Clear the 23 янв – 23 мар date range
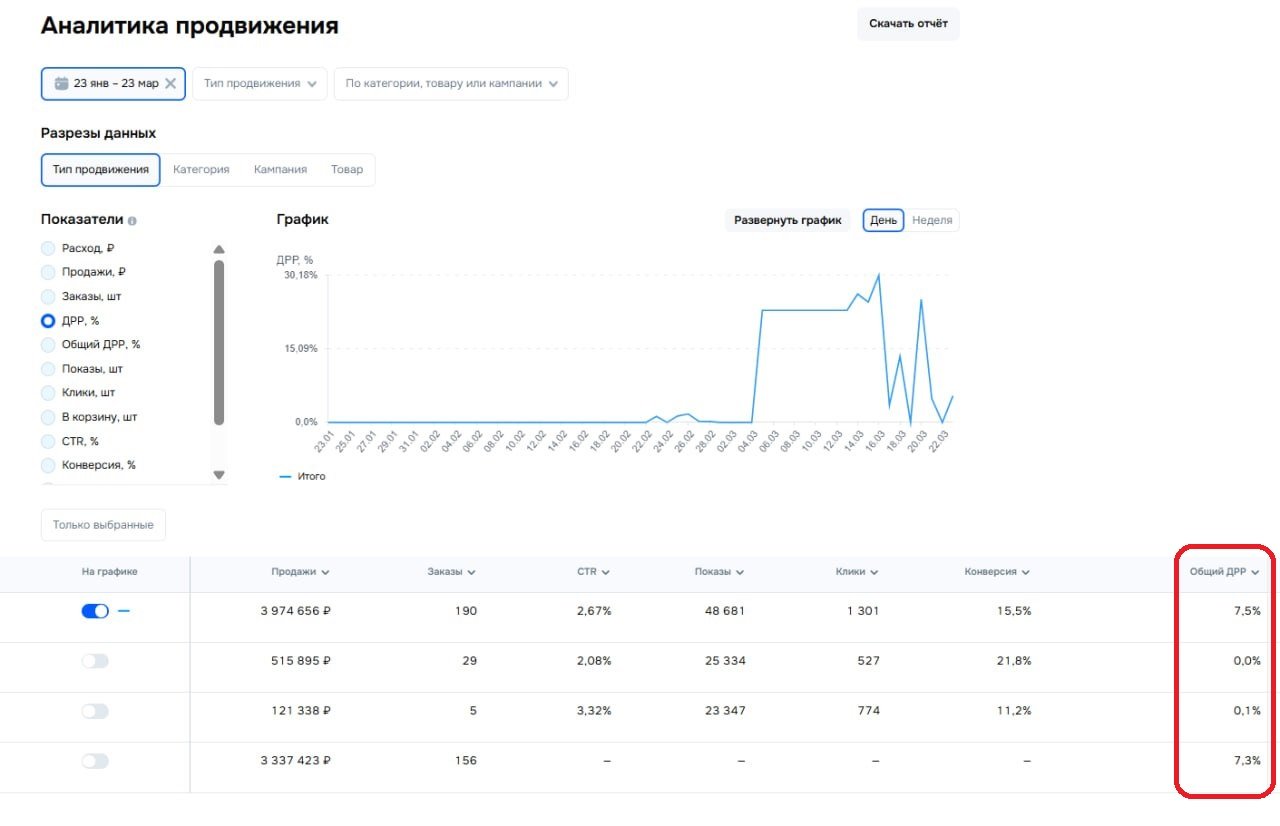This screenshot has height=826, width=1280. (x=170, y=84)
